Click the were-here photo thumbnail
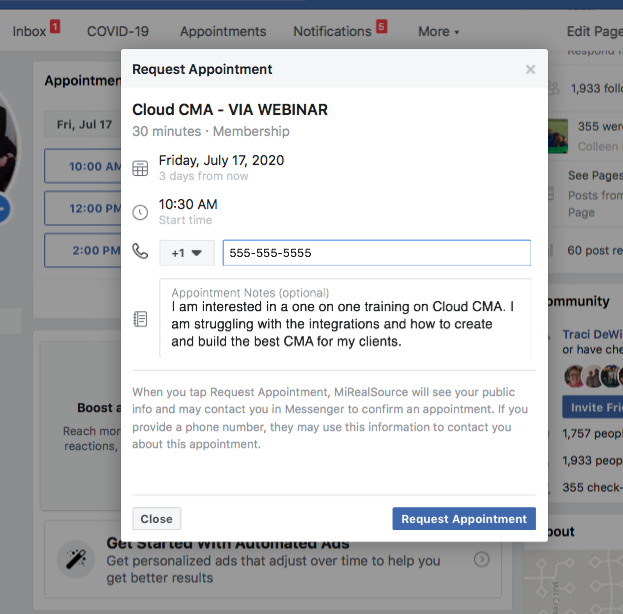 point(558,136)
